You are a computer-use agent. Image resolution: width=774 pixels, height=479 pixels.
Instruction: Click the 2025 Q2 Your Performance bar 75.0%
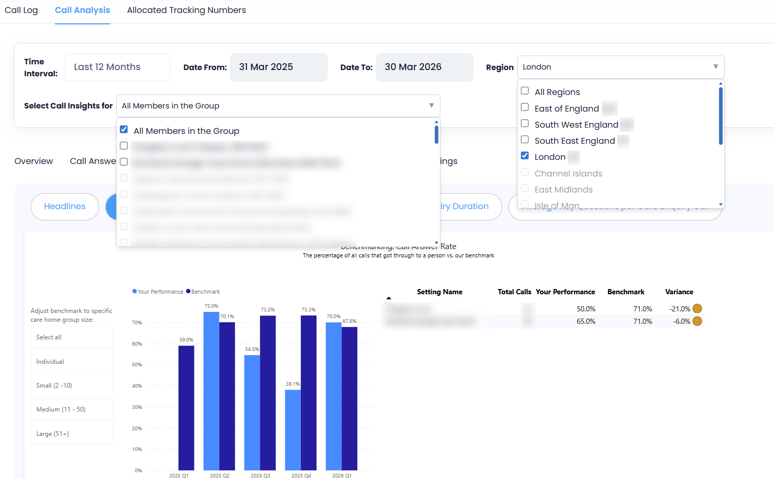coord(211,391)
